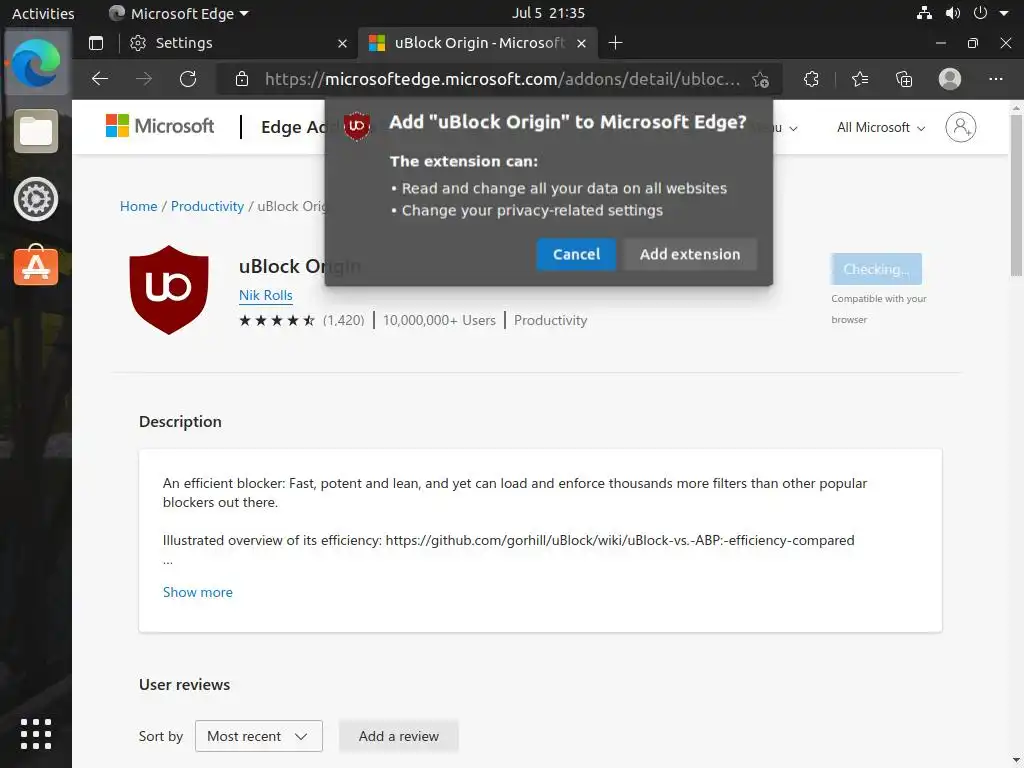Click the User reviews heading
This screenshot has width=1024, height=768.
184,685
